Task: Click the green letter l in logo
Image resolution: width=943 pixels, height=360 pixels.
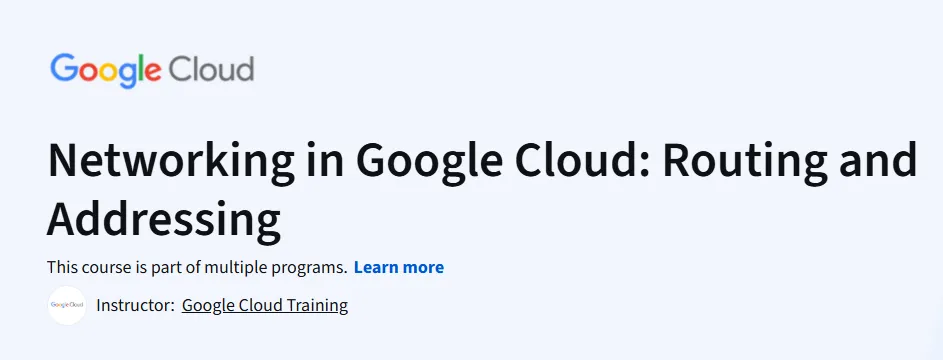Action: tap(143, 67)
